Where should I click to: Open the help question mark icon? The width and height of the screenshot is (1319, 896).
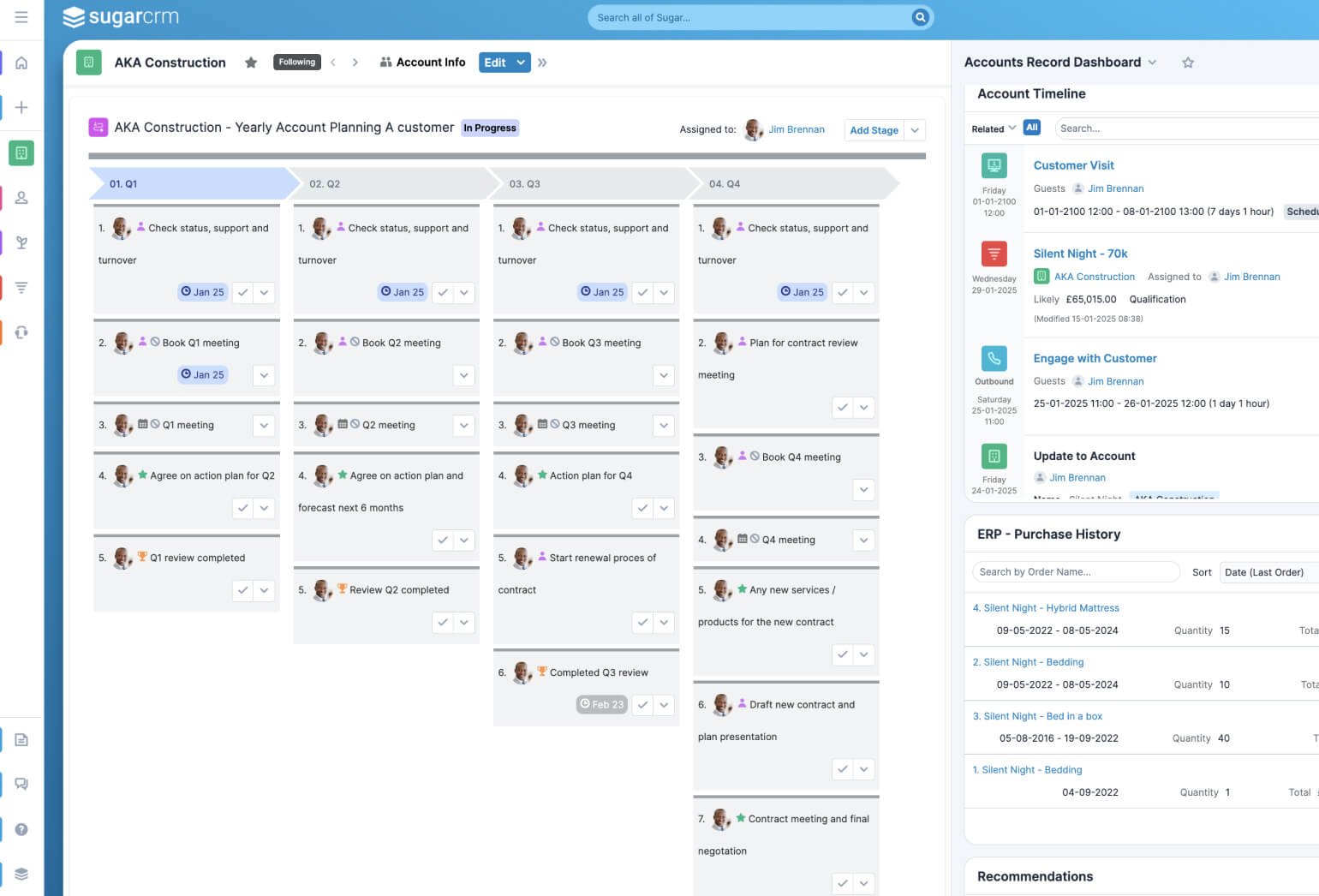click(x=21, y=829)
